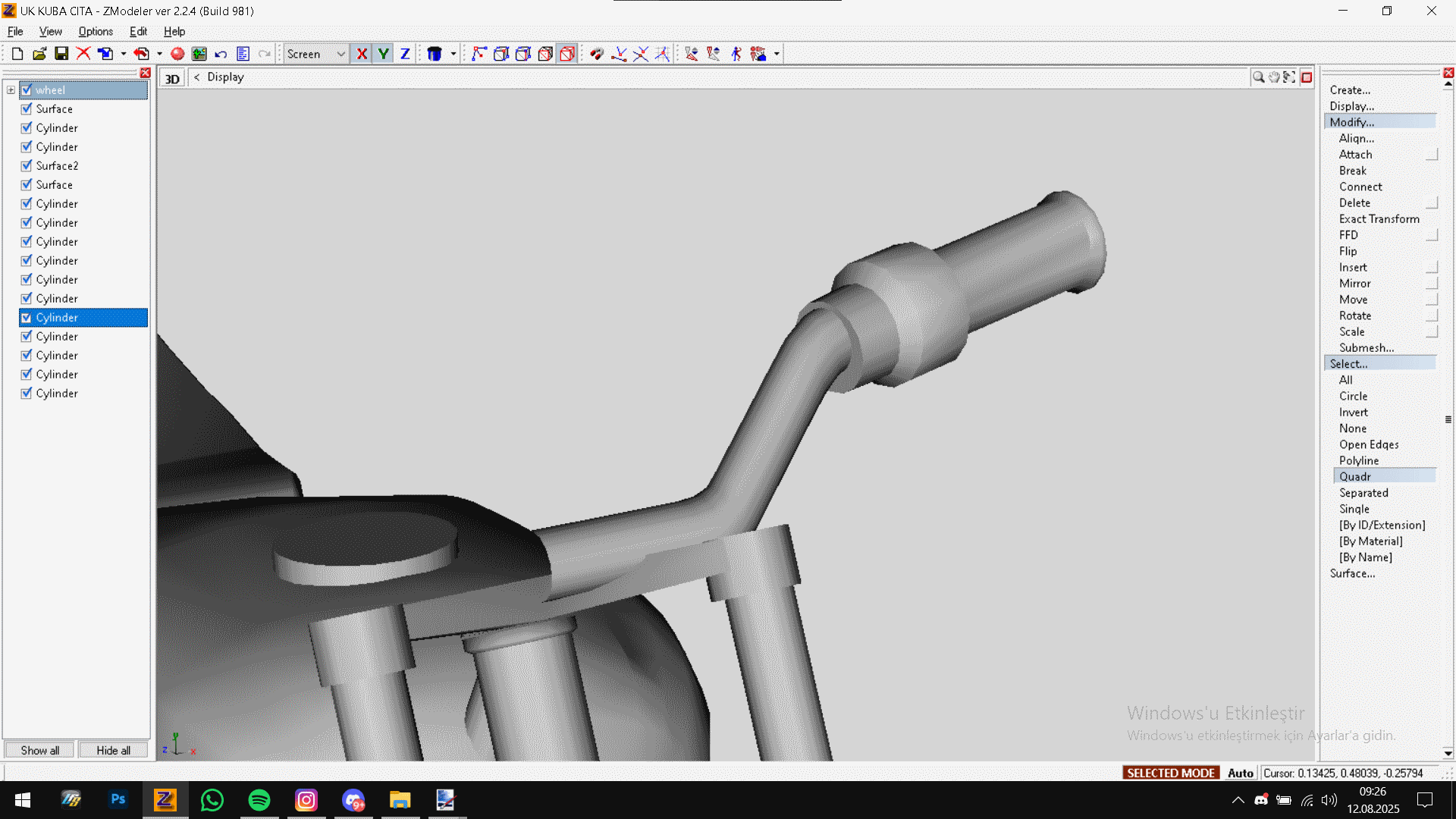Click the SELECTED MODE status indicator

(1170, 773)
